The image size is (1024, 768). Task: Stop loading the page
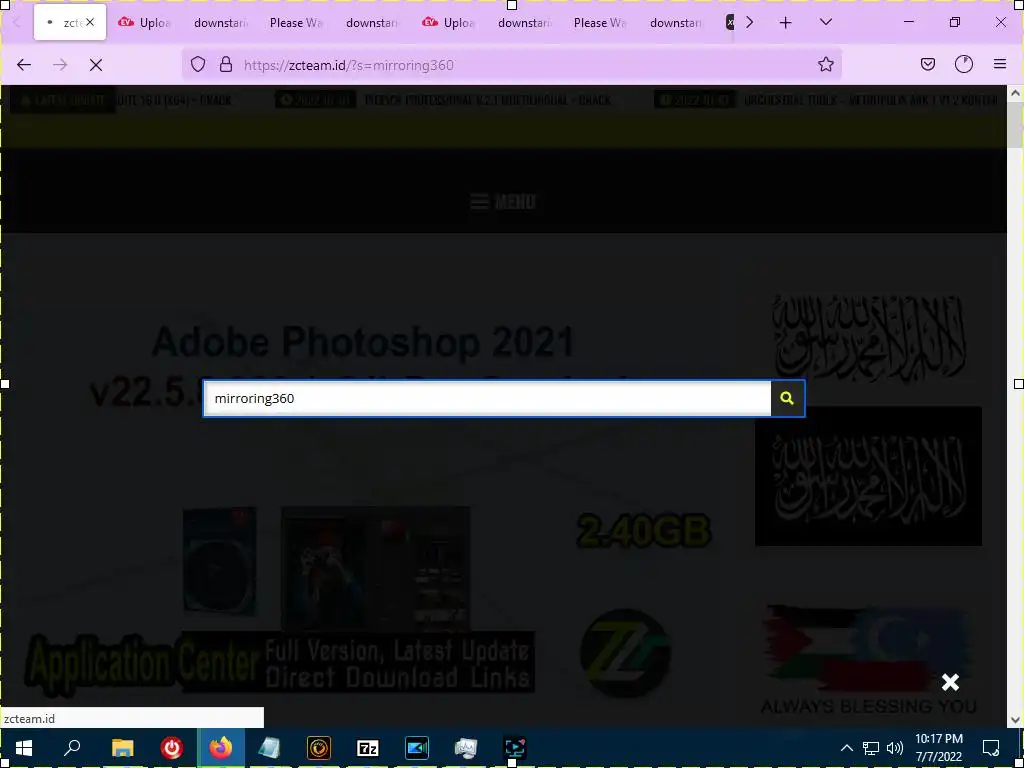coord(96,65)
